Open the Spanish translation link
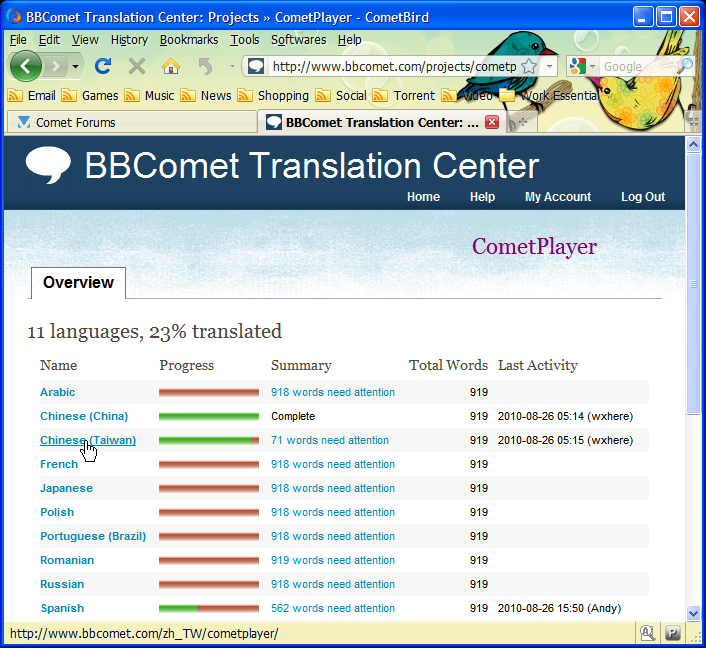Screen dimensions: 706x648 click(62, 608)
